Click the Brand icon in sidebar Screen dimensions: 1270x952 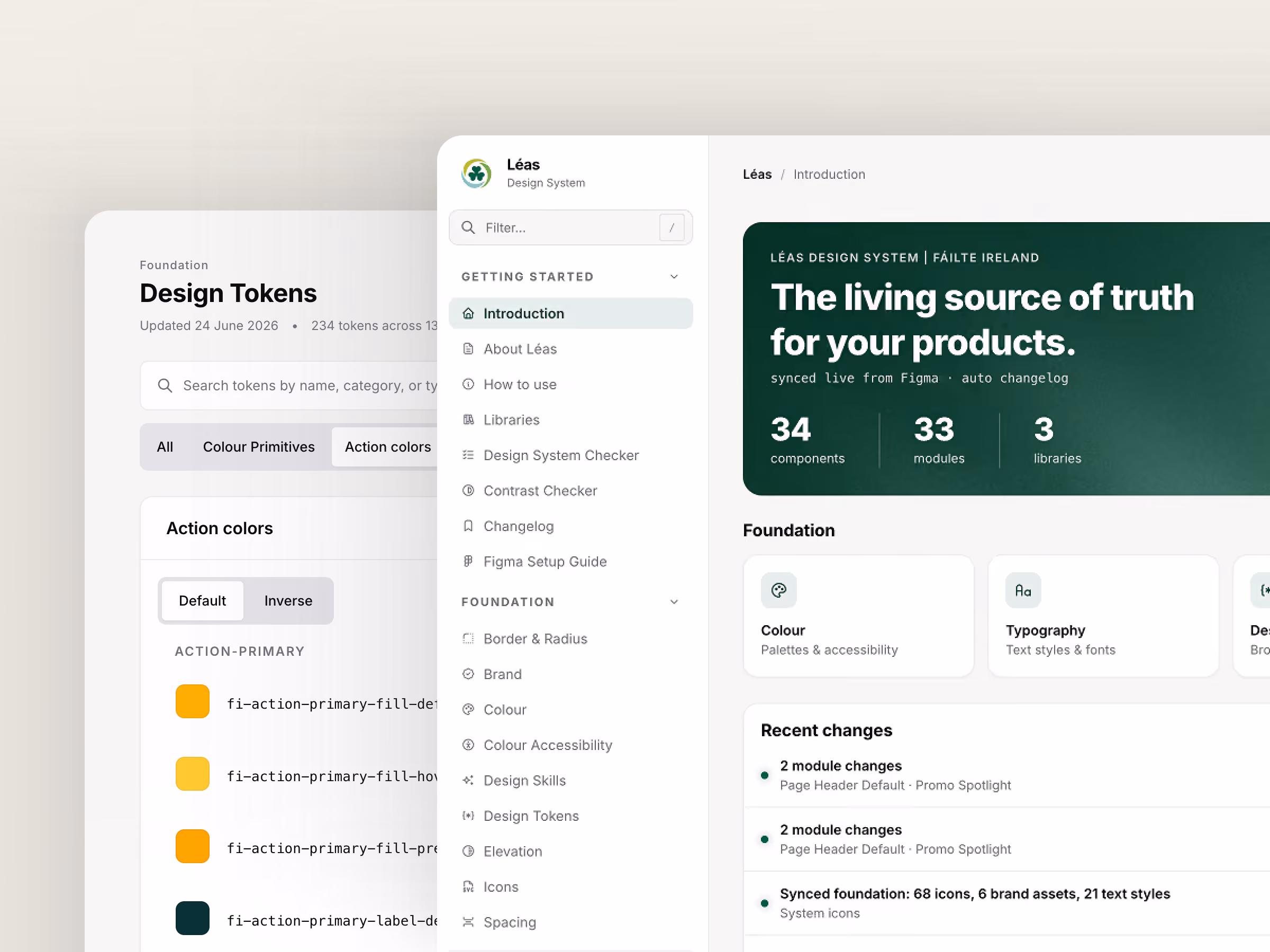468,674
